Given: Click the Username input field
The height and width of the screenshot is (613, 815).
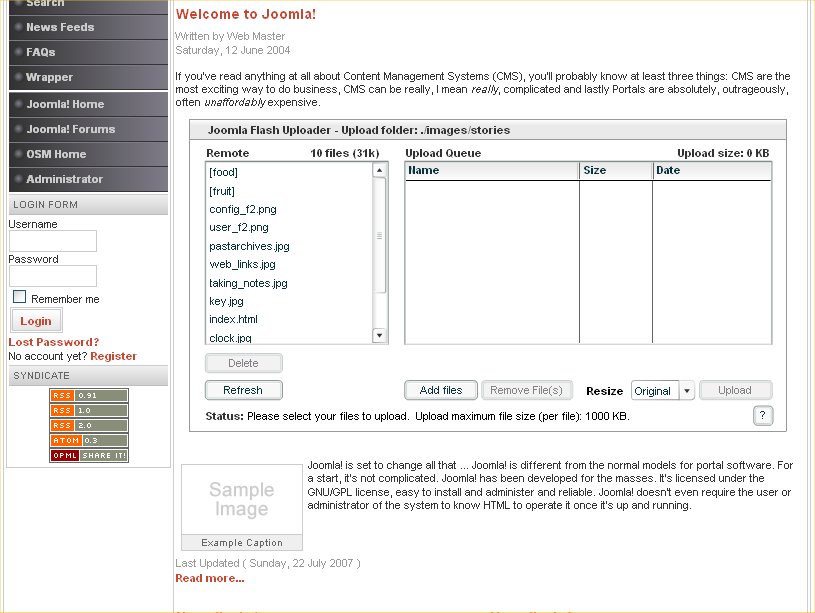Looking at the screenshot, I should pos(53,241).
